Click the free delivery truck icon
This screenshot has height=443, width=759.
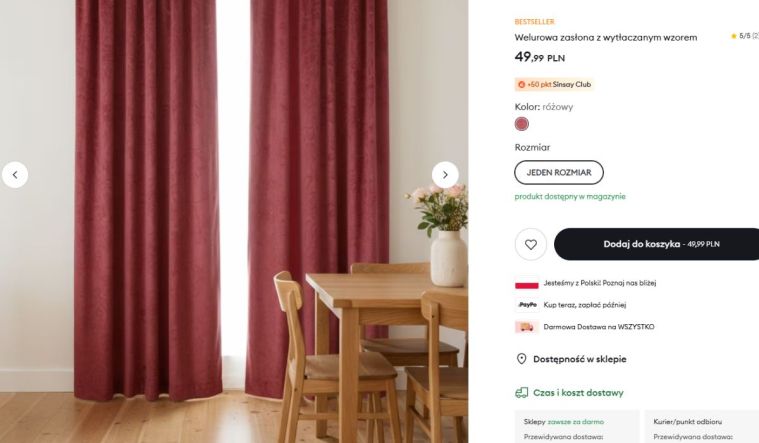click(x=527, y=327)
